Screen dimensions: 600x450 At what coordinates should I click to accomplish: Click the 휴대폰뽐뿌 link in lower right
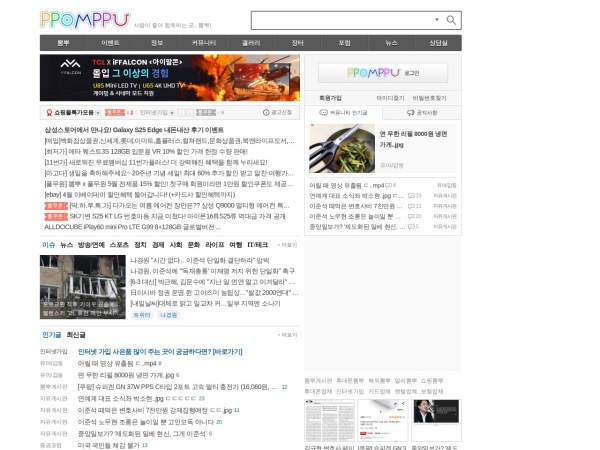tap(350, 381)
